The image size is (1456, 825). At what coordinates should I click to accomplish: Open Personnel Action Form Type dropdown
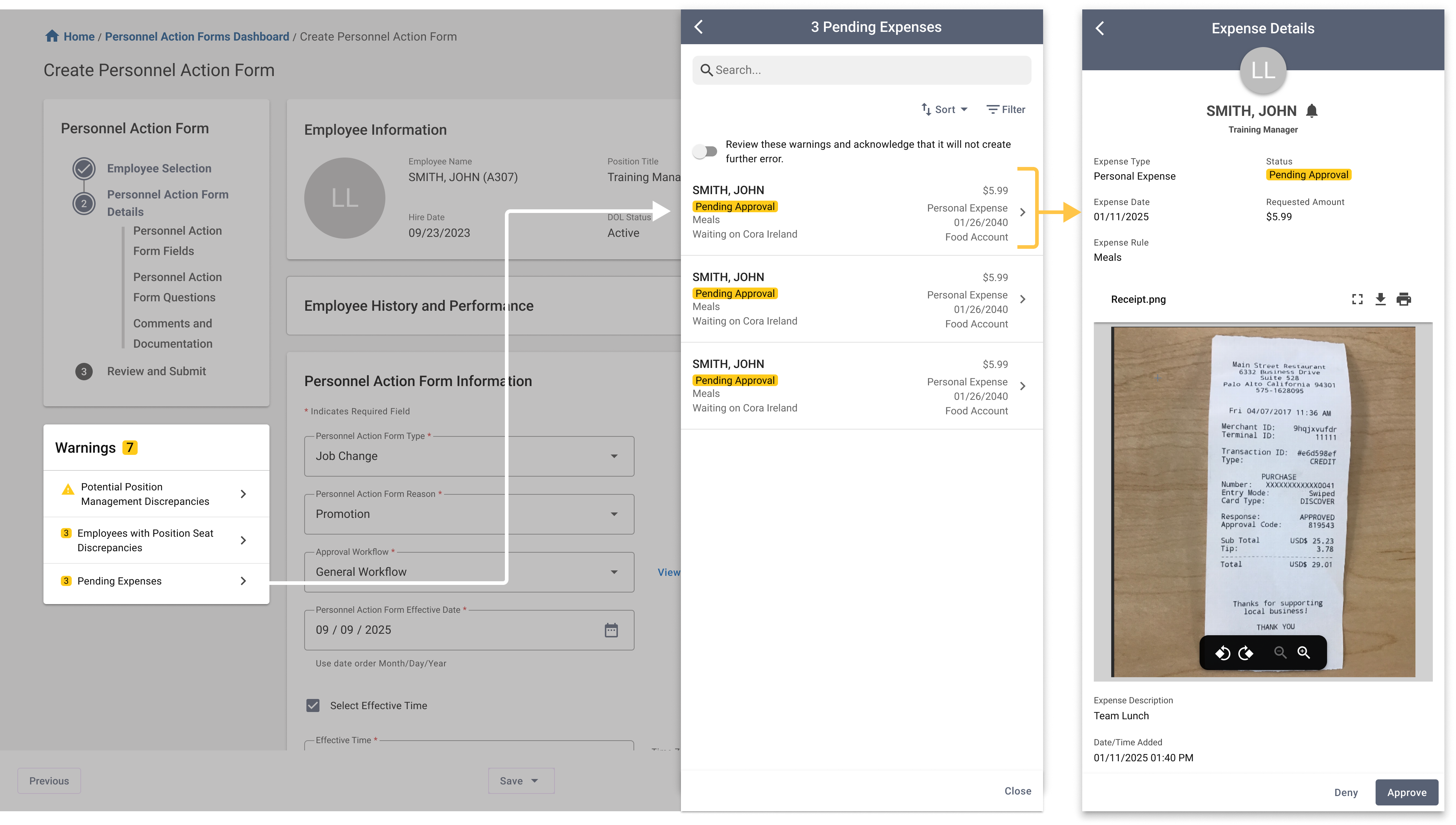(469, 456)
